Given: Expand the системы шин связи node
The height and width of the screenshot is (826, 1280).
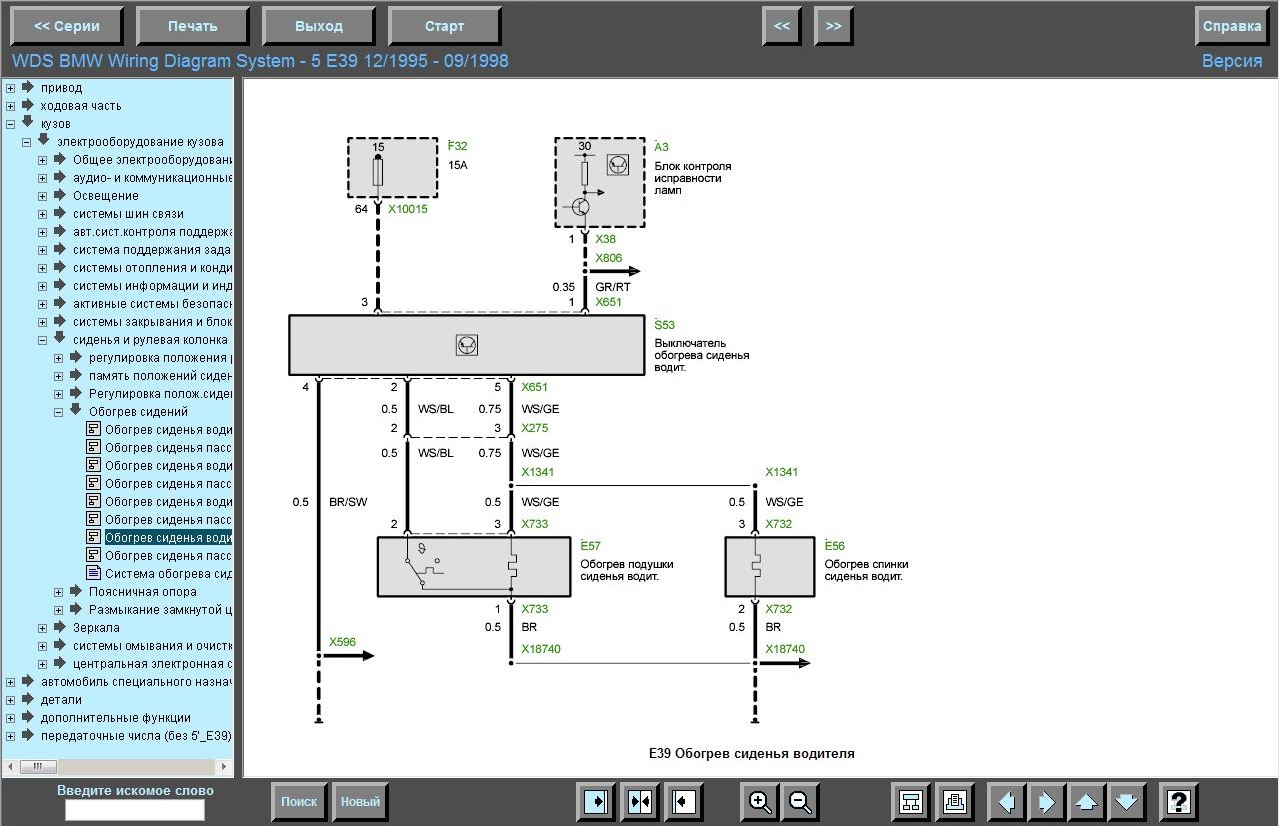Looking at the screenshot, I should (42, 214).
